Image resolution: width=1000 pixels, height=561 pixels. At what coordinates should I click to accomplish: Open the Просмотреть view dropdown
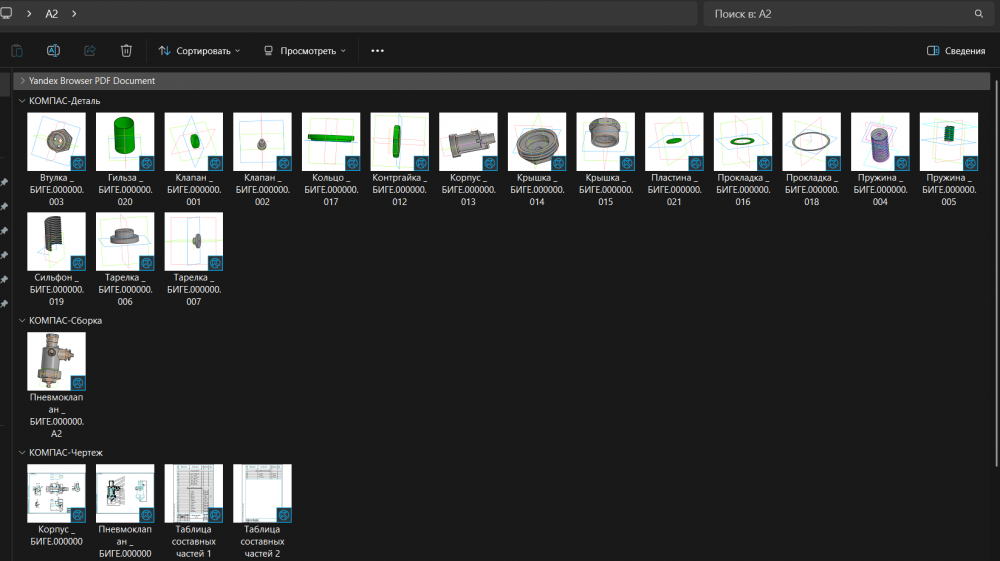coord(305,50)
